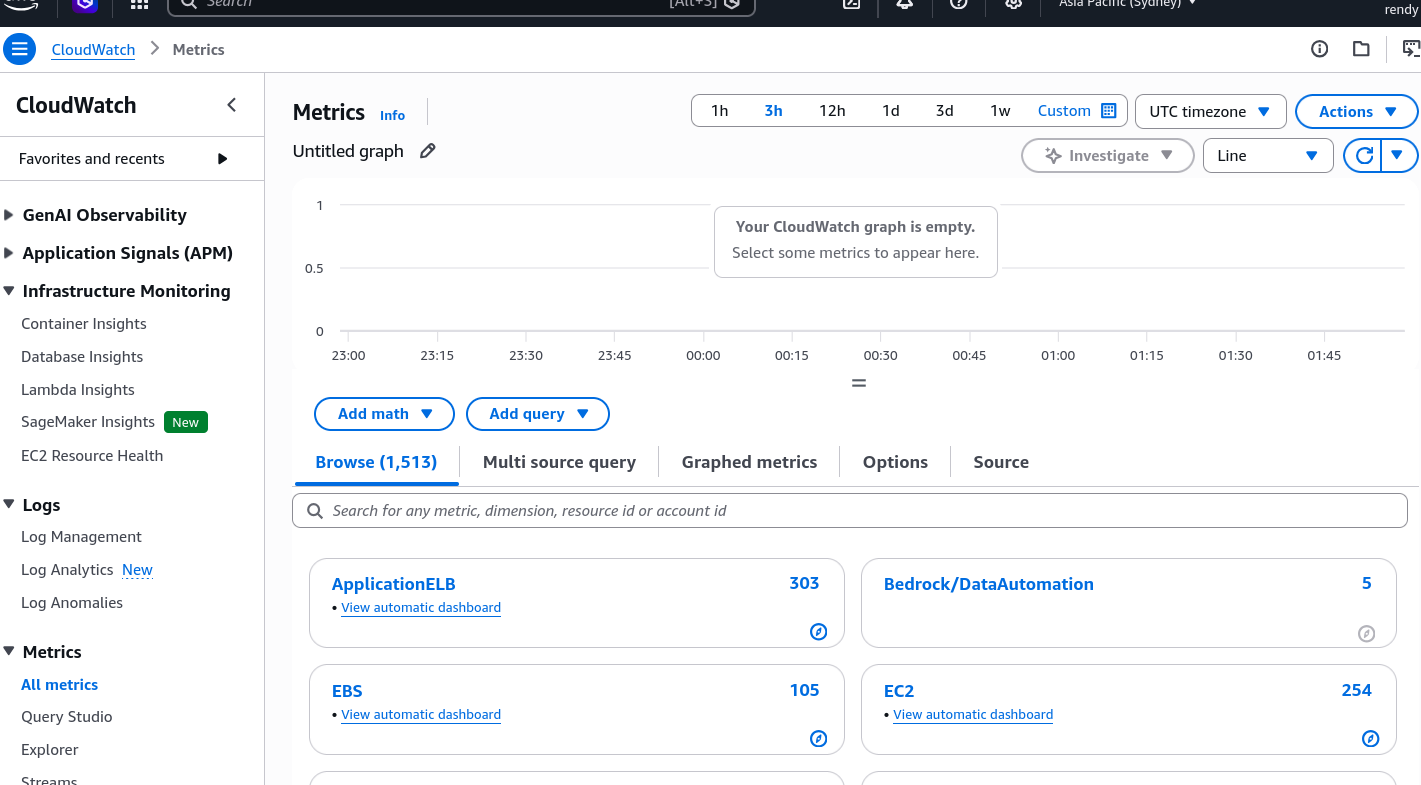Screen dimensions: 1421x785
Task: Click the info circle icon in the breadcrumb bar
Action: pyautogui.click(x=1320, y=49)
